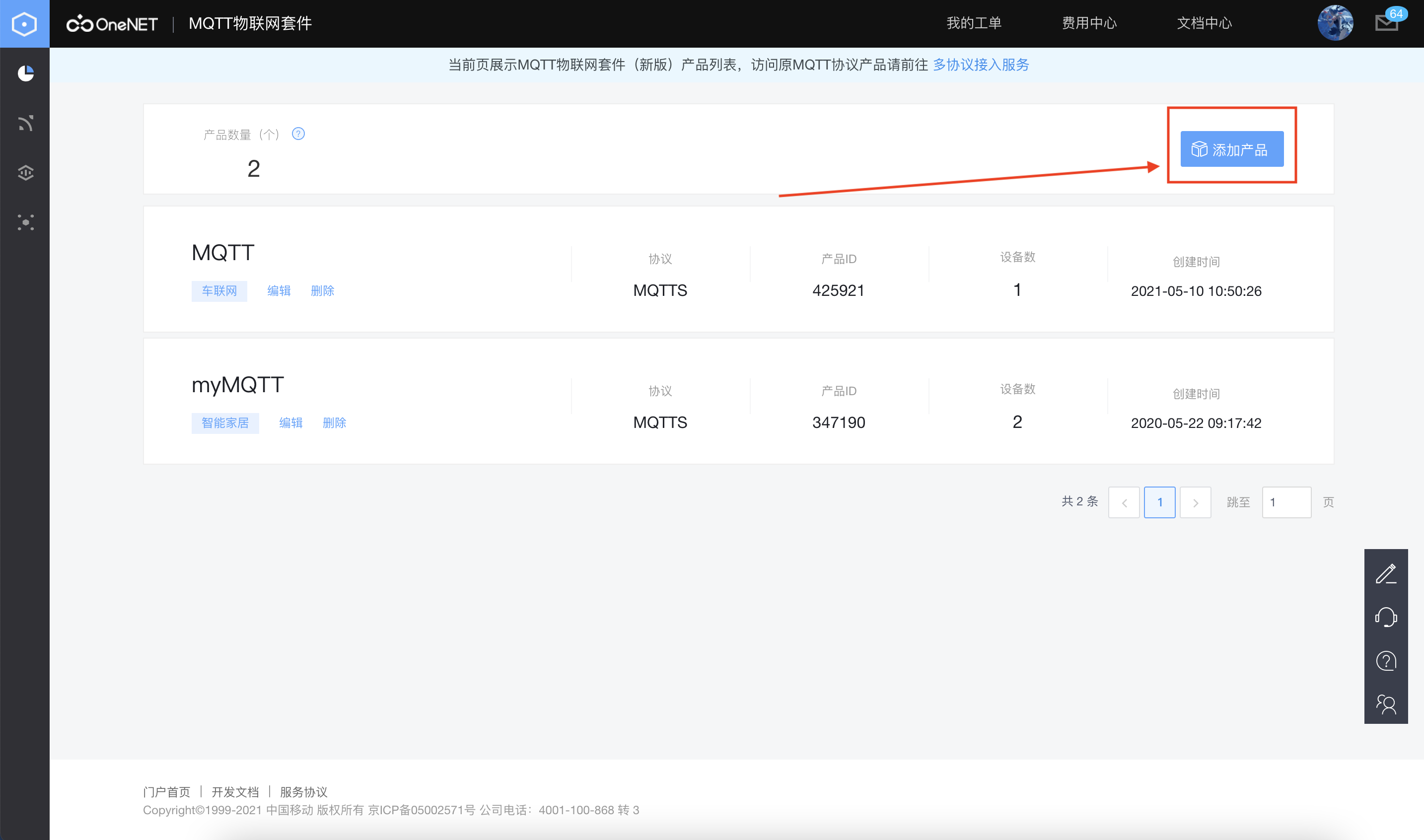
Task: Open the feedback pencil icon on right edge
Action: coord(1386,574)
